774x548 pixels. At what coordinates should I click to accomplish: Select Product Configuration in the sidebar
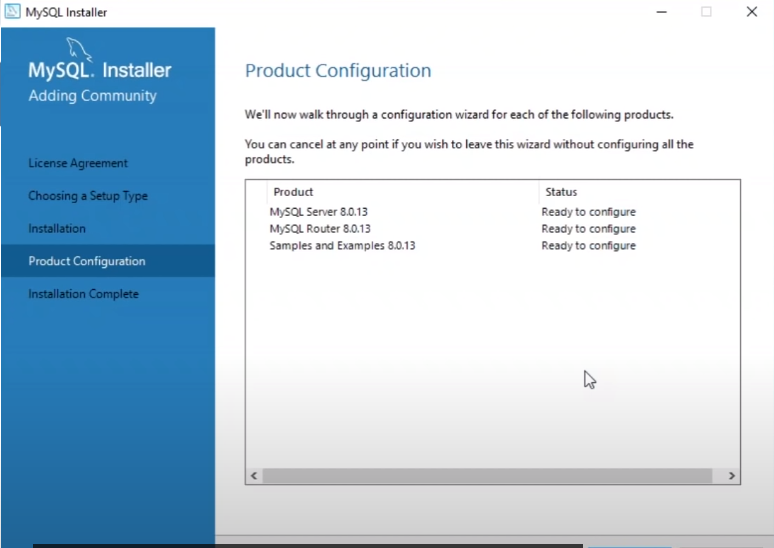point(87,261)
